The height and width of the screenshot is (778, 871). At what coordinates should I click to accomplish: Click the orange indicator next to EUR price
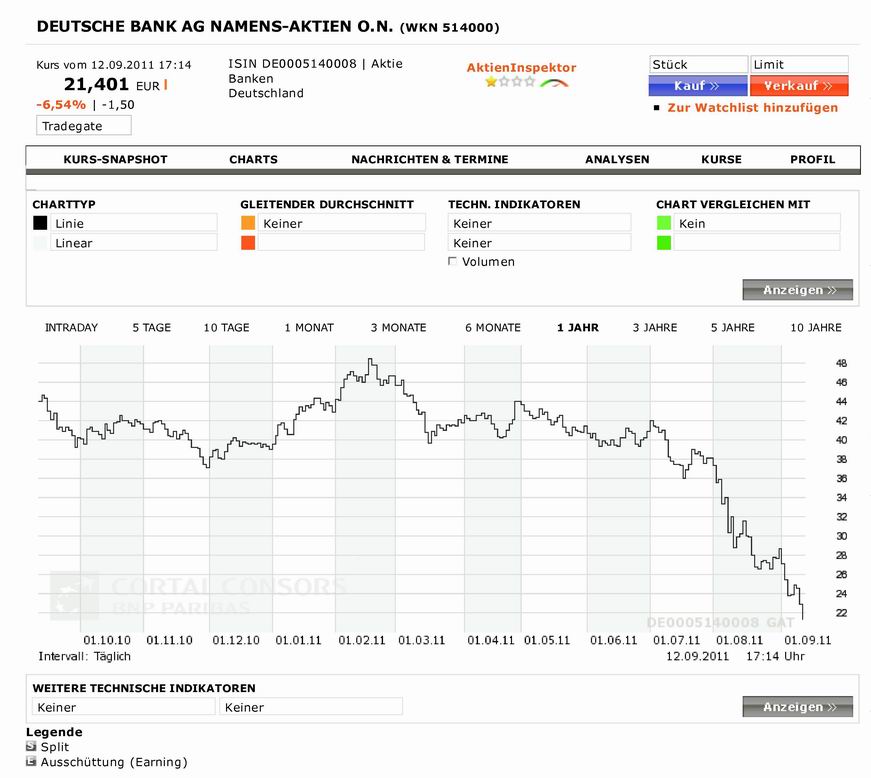coord(166,85)
